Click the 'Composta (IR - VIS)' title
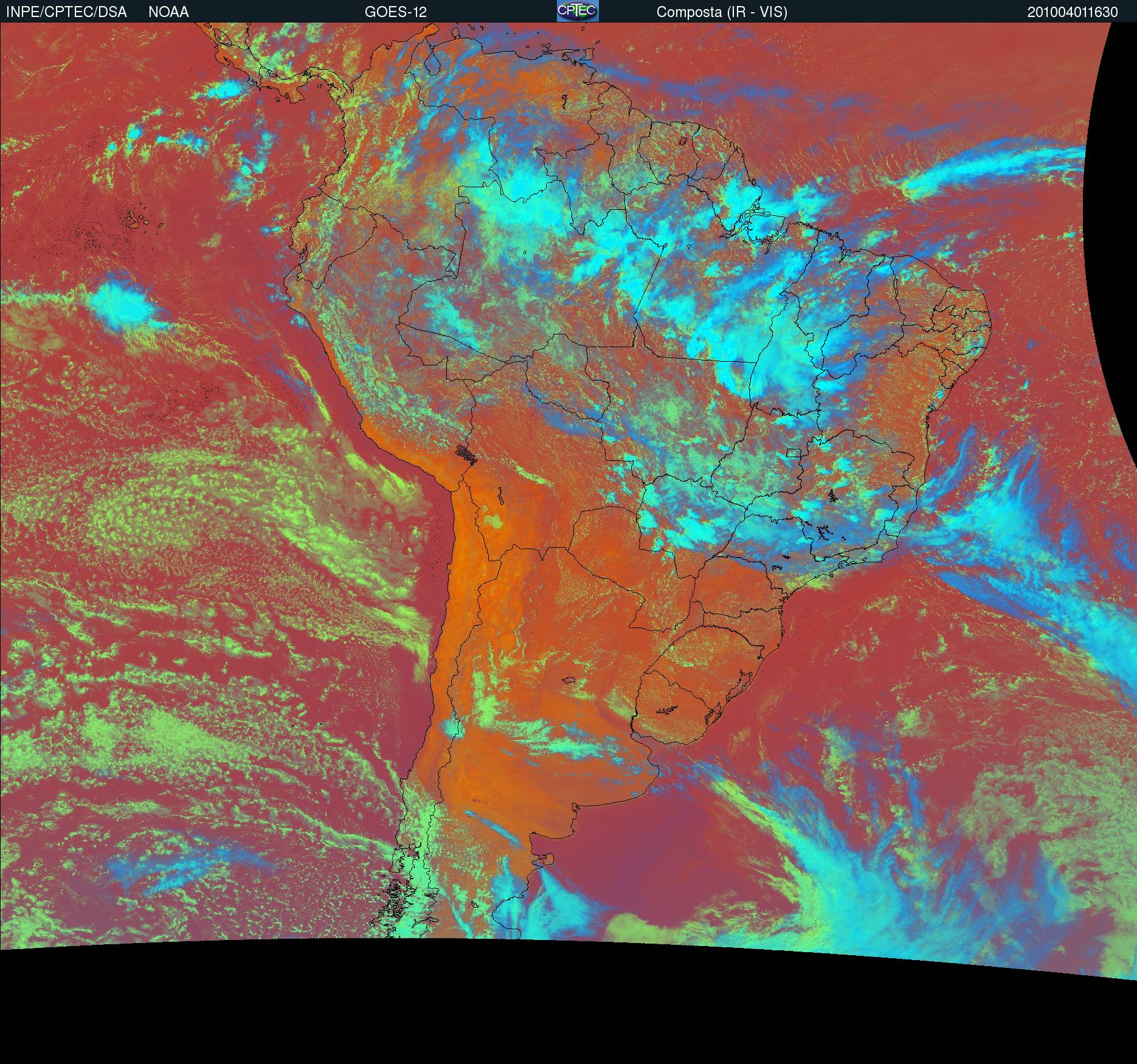The image size is (1137, 1064). coord(722,12)
